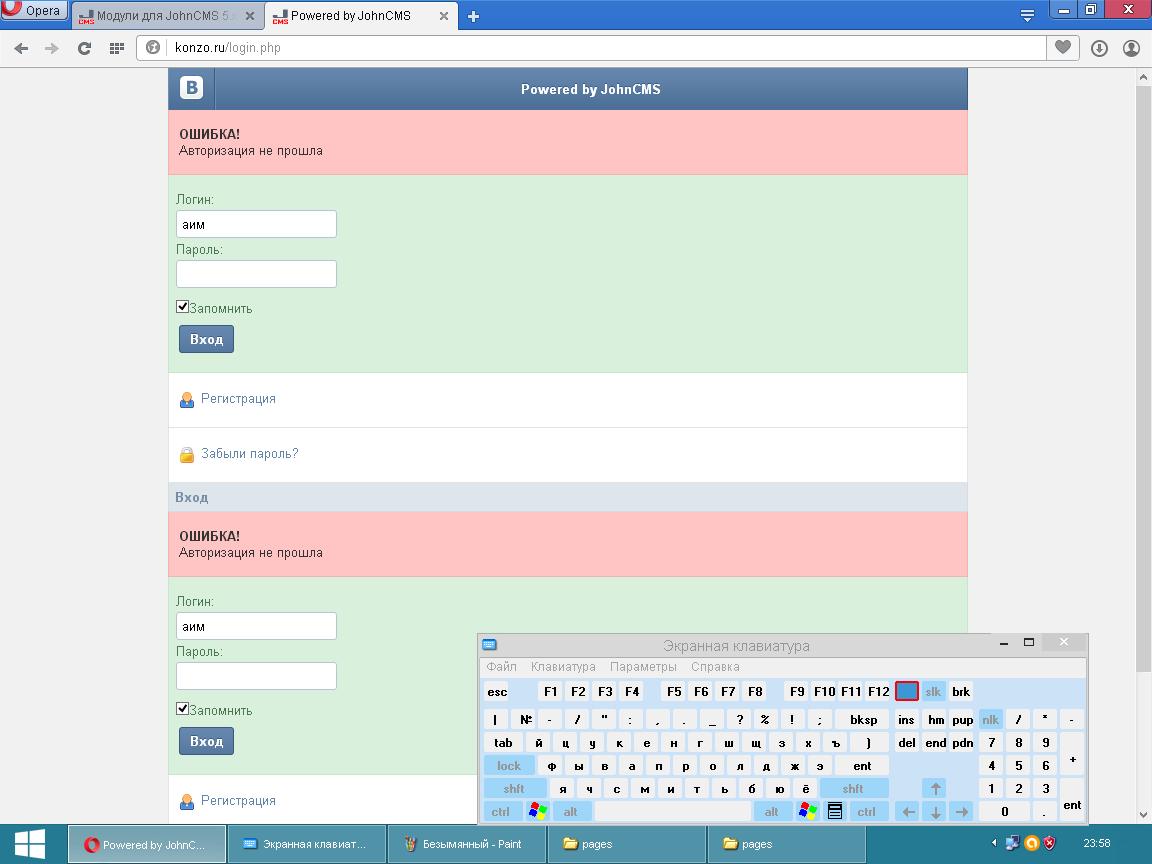Viewport: 1152px width, 864px height.
Task: Click the new tab plus button
Action: pos(473,16)
